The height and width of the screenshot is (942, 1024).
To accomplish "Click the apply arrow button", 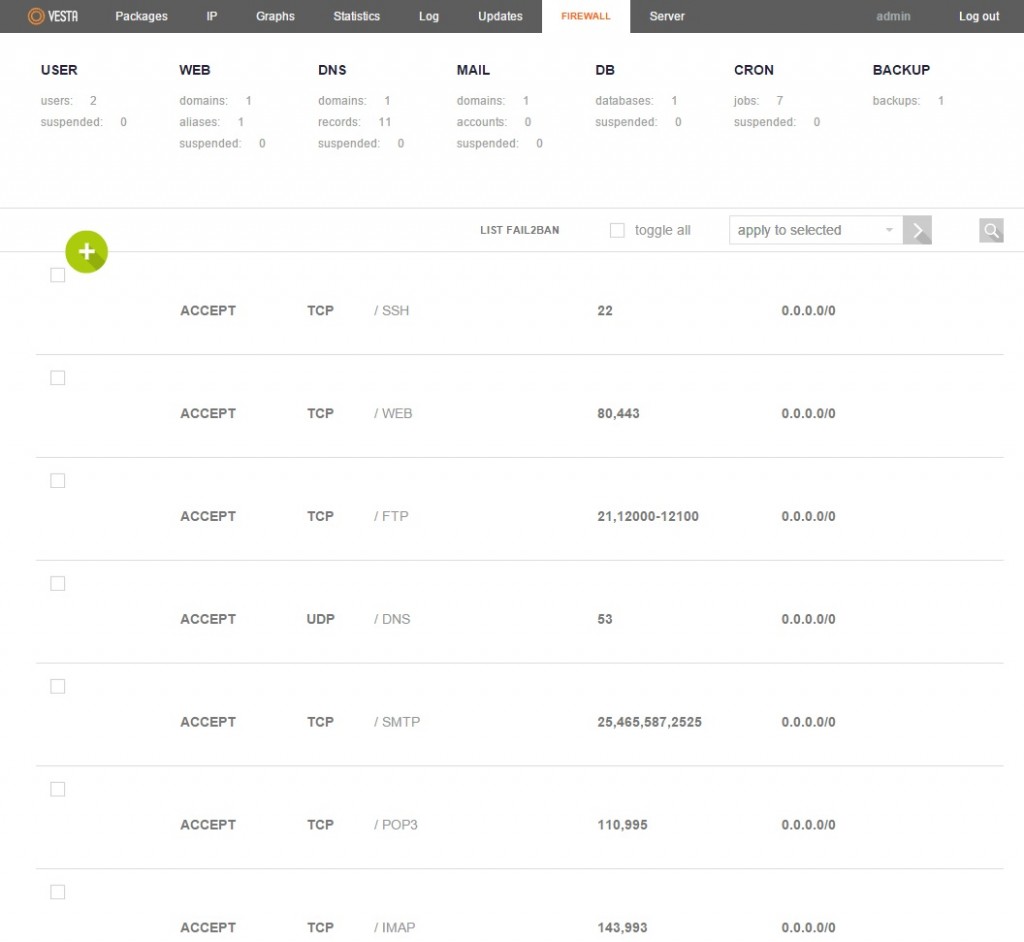I will pos(917,230).
